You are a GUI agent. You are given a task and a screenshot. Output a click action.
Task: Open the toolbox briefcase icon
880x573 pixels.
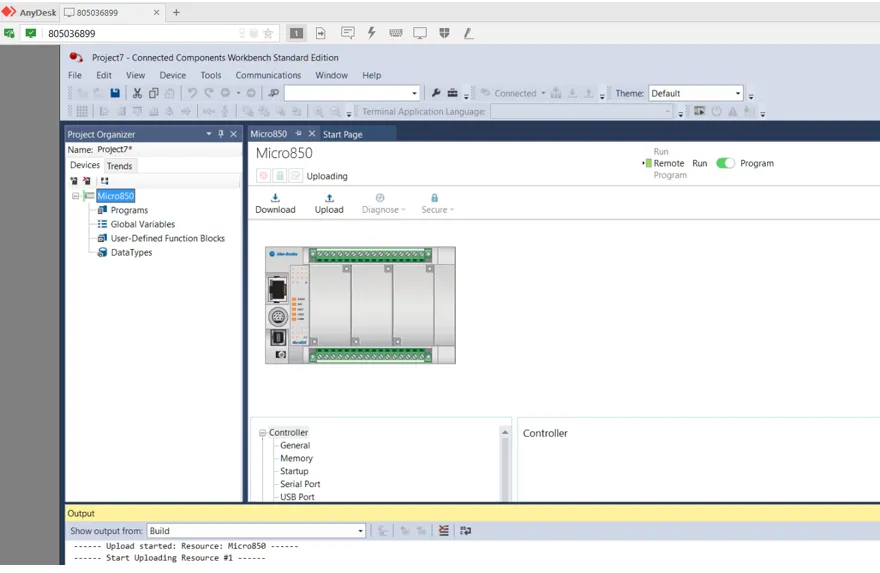tap(452, 93)
